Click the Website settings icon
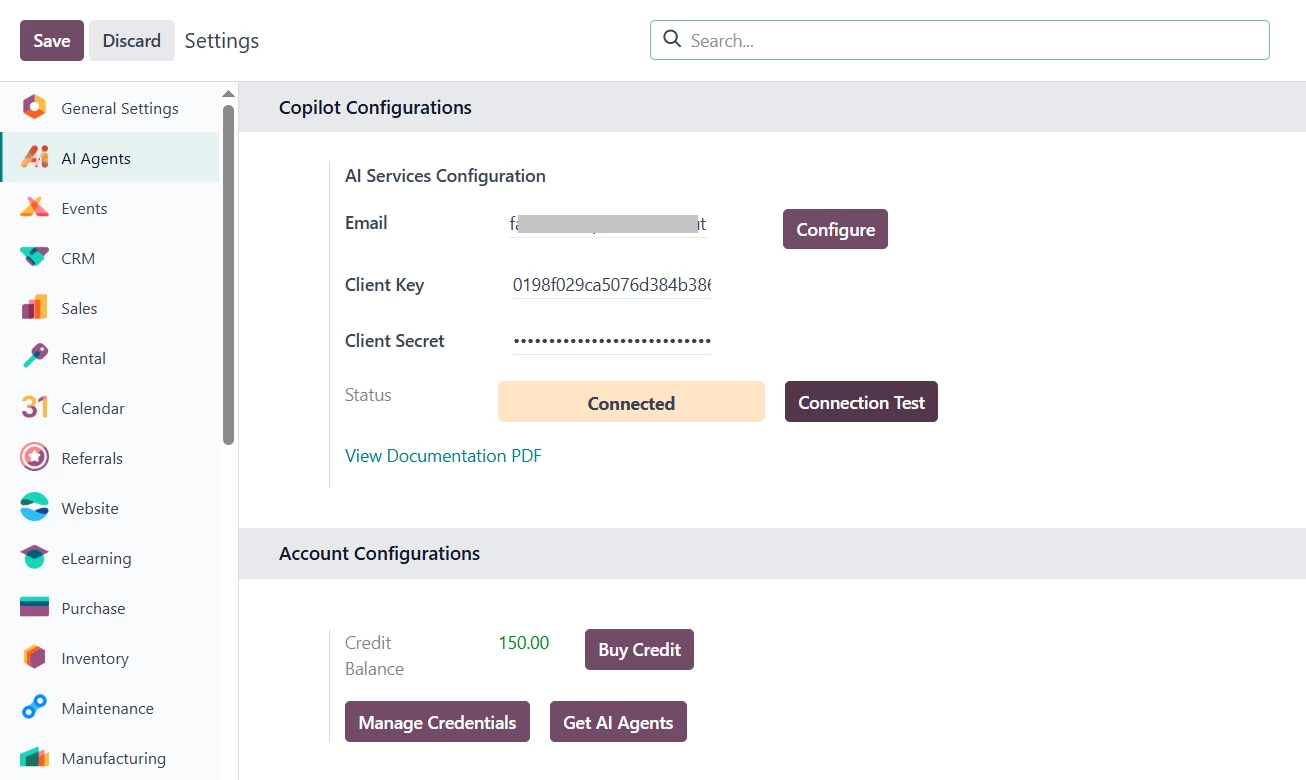The height and width of the screenshot is (780, 1306). (35, 508)
